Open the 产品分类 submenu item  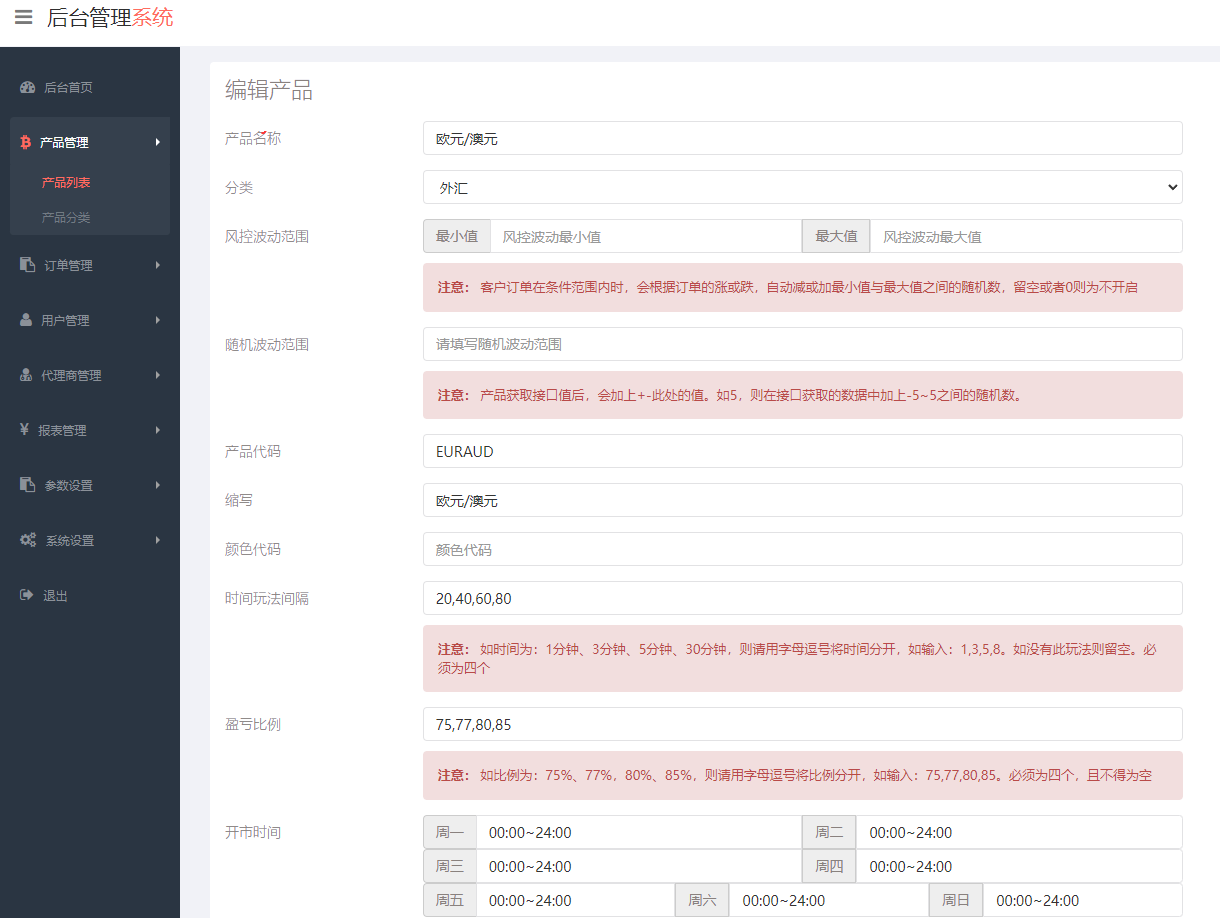(66, 217)
